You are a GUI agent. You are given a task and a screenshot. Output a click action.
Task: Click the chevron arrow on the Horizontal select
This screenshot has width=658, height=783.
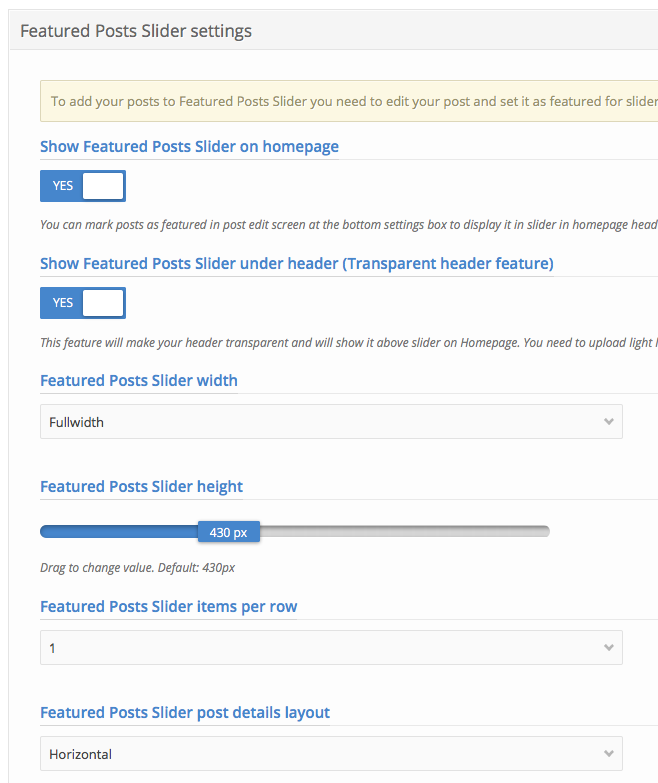pyautogui.click(x=609, y=754)
